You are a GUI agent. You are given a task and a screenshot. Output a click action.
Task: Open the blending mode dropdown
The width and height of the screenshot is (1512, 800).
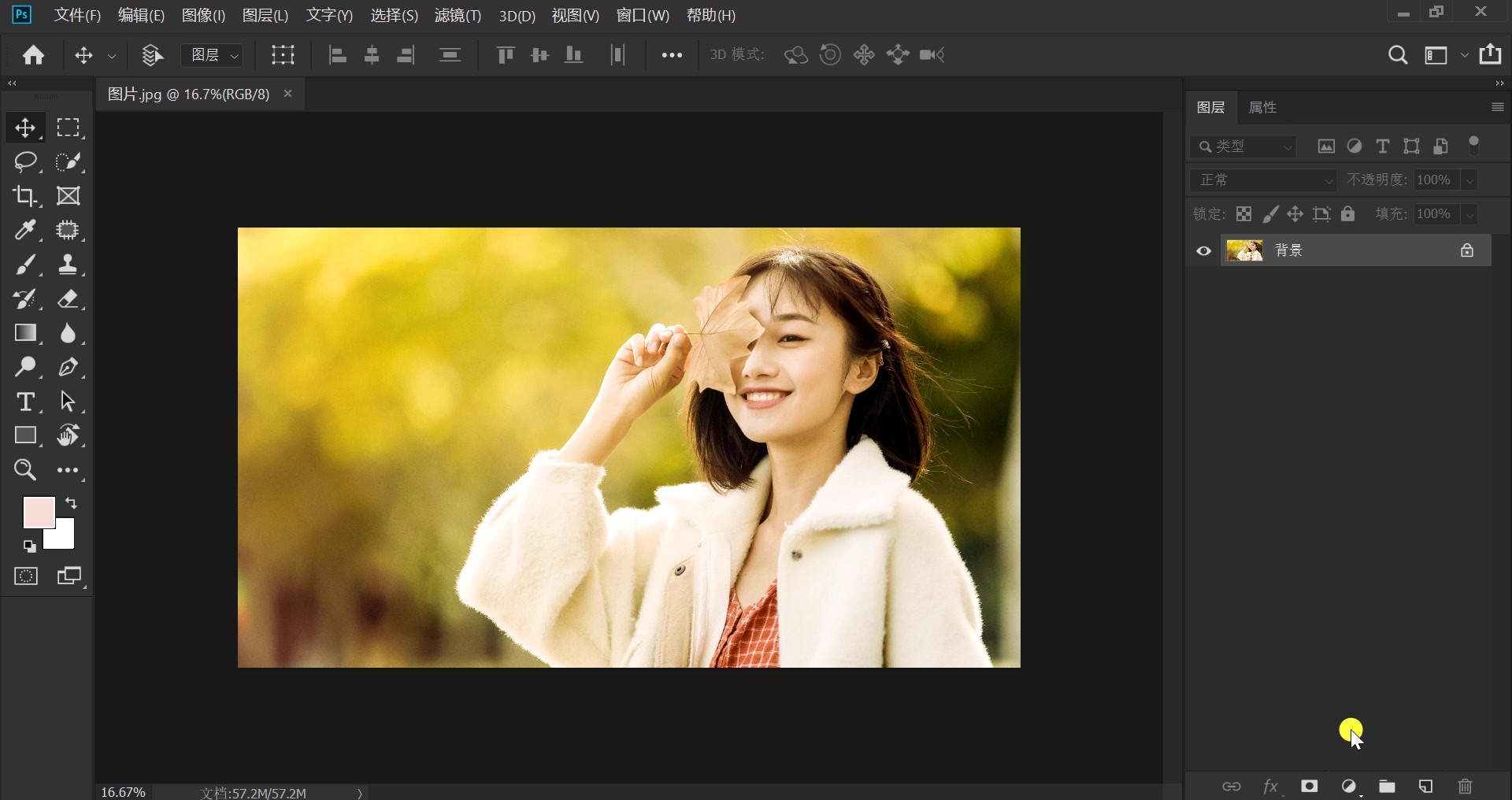click(1263, 180)
